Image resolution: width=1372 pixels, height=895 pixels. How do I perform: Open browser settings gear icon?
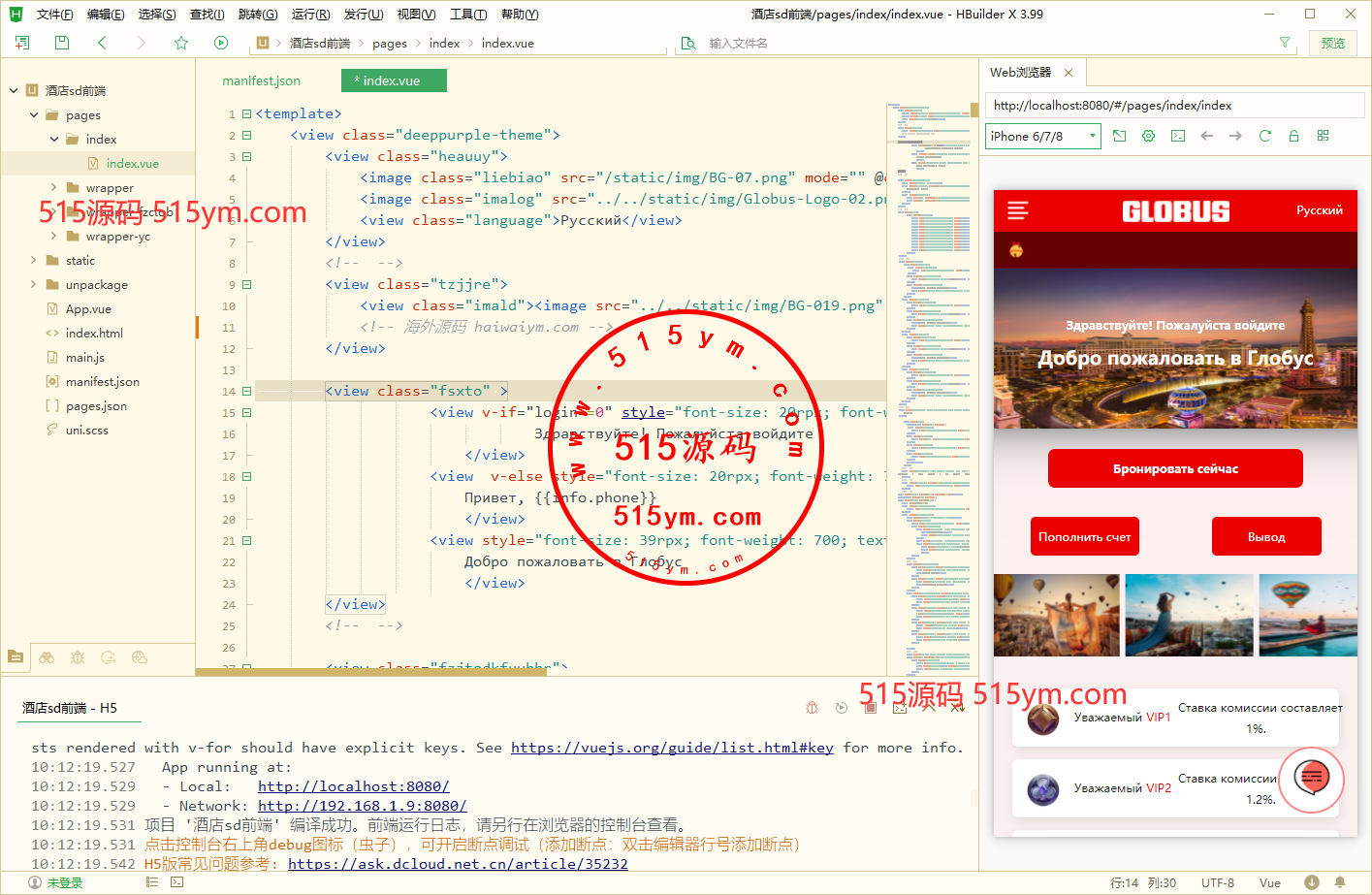1148,136
